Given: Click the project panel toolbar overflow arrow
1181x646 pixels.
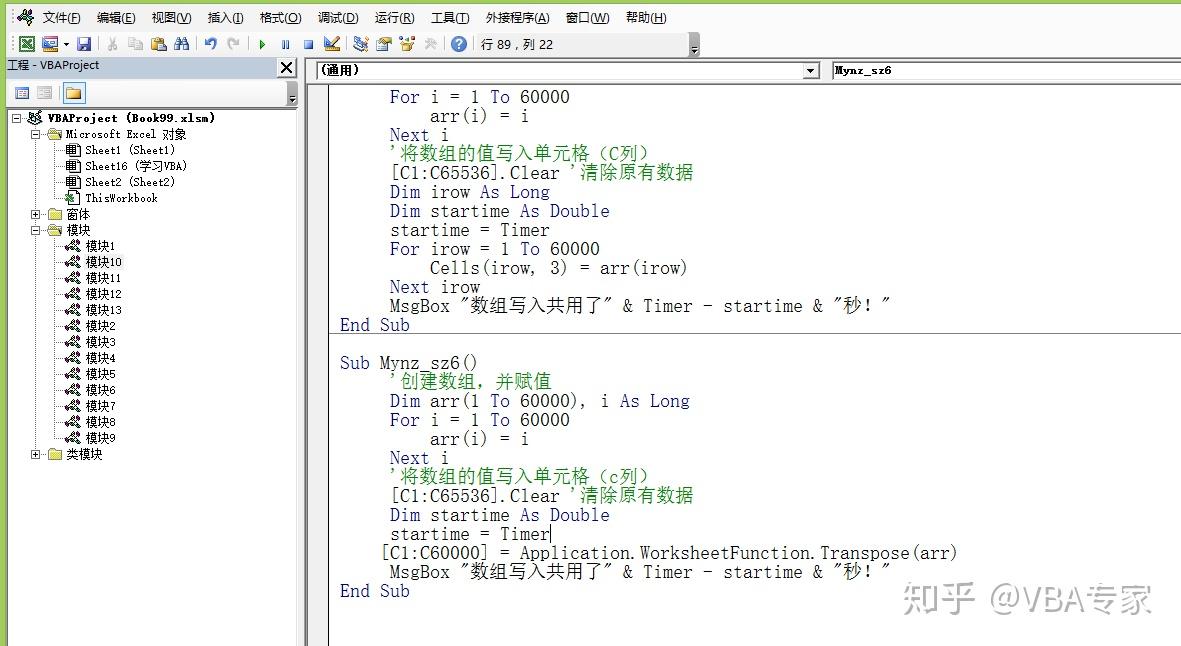Looking at the screenshot, I should click(x=292, y=94).
